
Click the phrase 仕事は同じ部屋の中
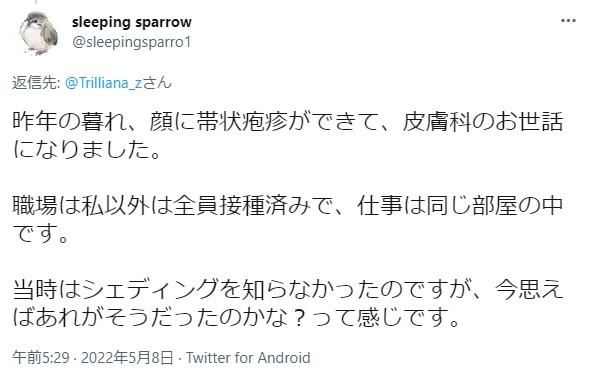pos(460,206)
